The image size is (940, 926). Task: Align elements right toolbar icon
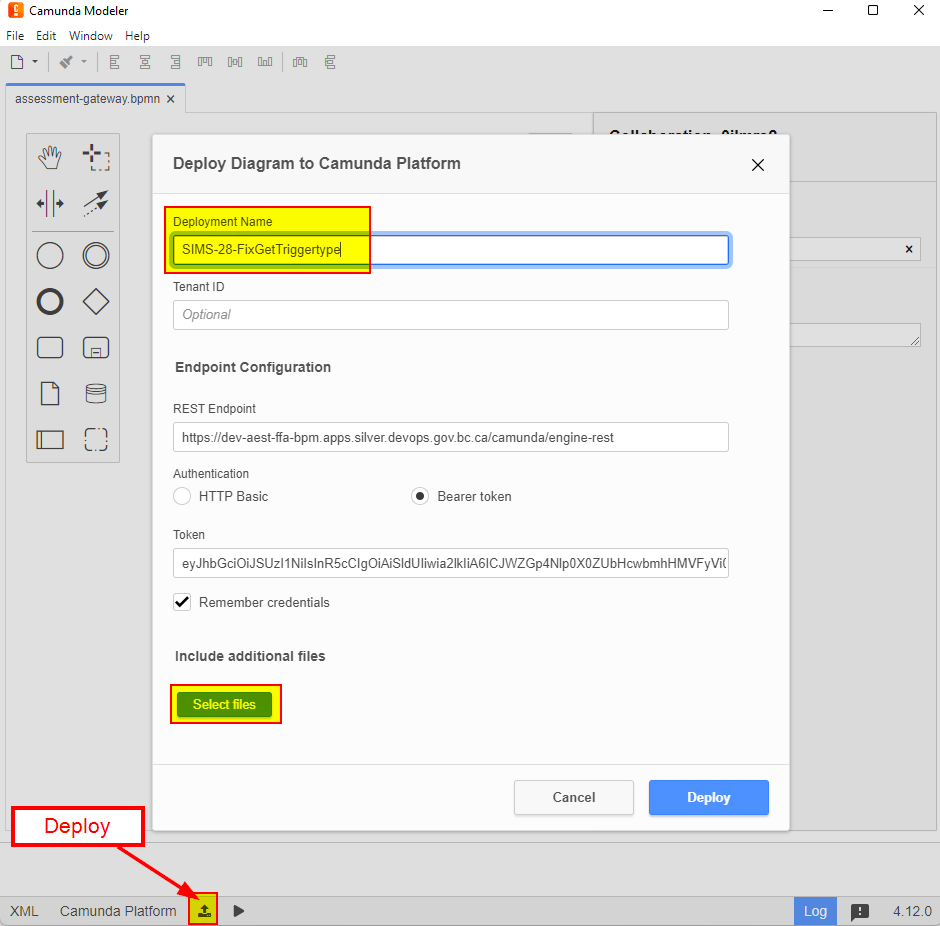point(175,62)
